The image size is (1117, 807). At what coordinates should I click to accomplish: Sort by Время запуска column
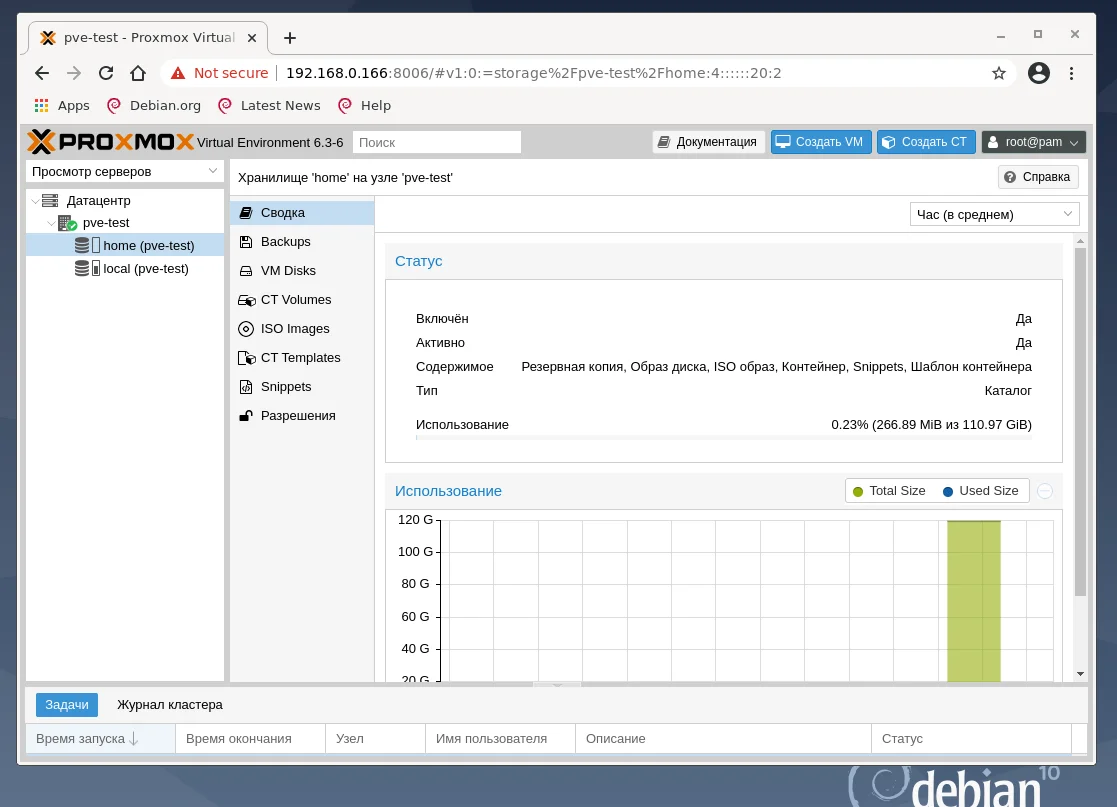pyautogui.click(x=100, y=739)
